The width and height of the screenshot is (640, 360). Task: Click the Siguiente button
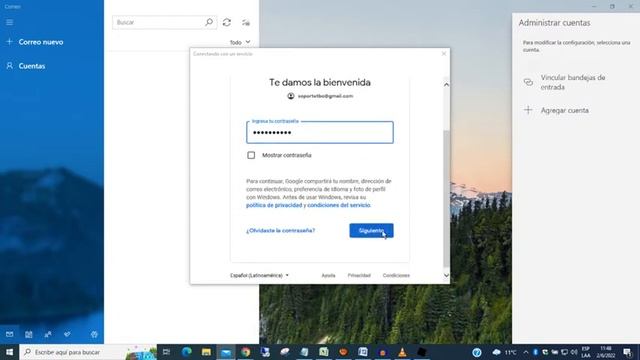(371, 231)
